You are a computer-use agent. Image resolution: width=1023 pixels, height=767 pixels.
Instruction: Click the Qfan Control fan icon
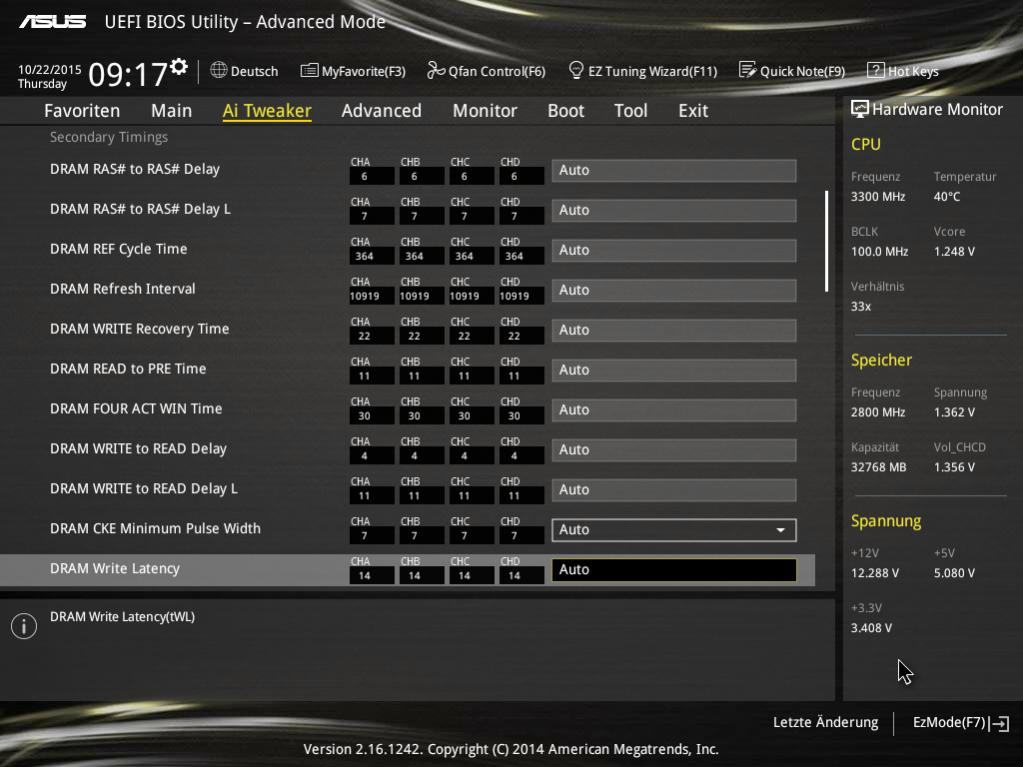(x=436, y=70)
